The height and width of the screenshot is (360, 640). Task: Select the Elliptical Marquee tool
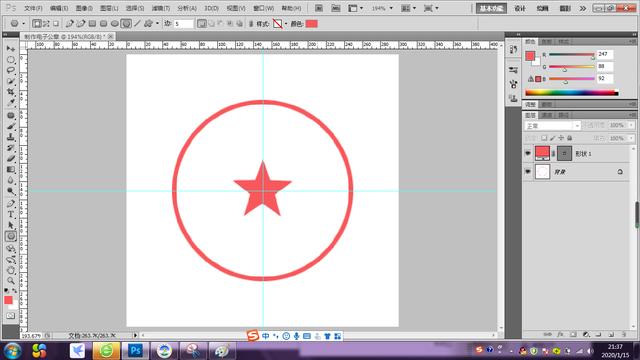click(11, 60)
